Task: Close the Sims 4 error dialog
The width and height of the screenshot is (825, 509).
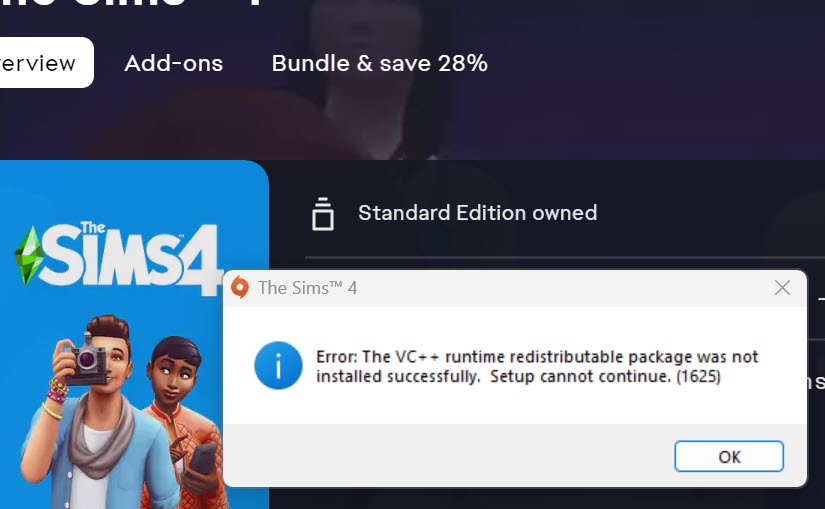Action: [x=782, y=288]
